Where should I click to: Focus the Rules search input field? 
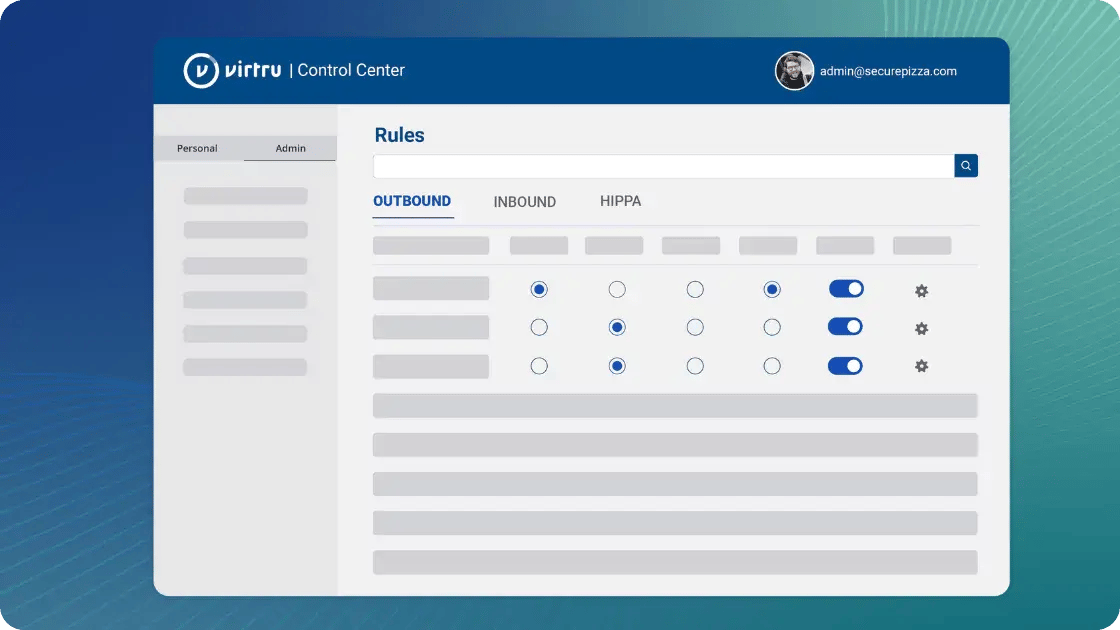(x=663, y=166)
